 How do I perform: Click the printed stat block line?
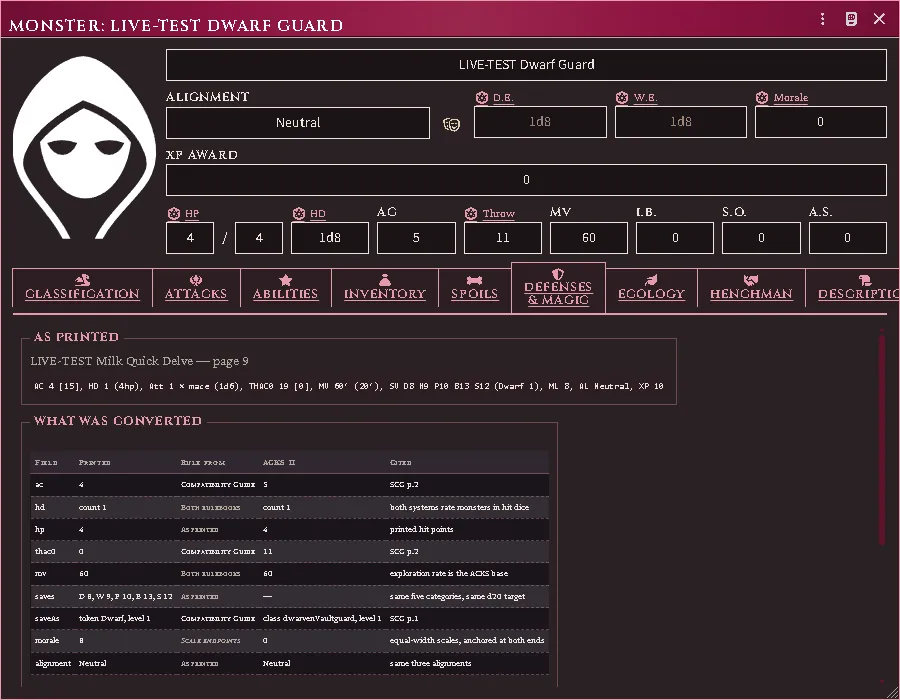349,386
